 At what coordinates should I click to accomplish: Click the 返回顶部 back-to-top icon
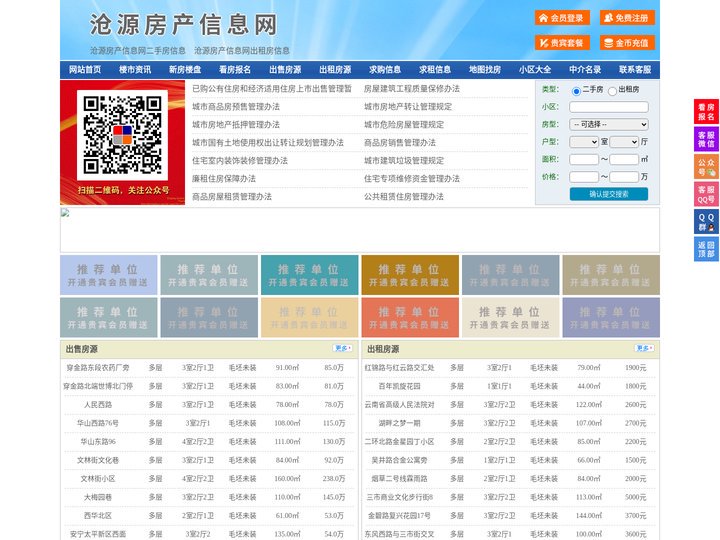point(706,249)
